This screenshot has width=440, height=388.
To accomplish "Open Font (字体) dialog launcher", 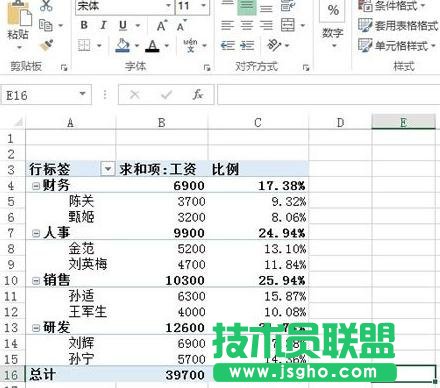I will (x=207, y=68).
